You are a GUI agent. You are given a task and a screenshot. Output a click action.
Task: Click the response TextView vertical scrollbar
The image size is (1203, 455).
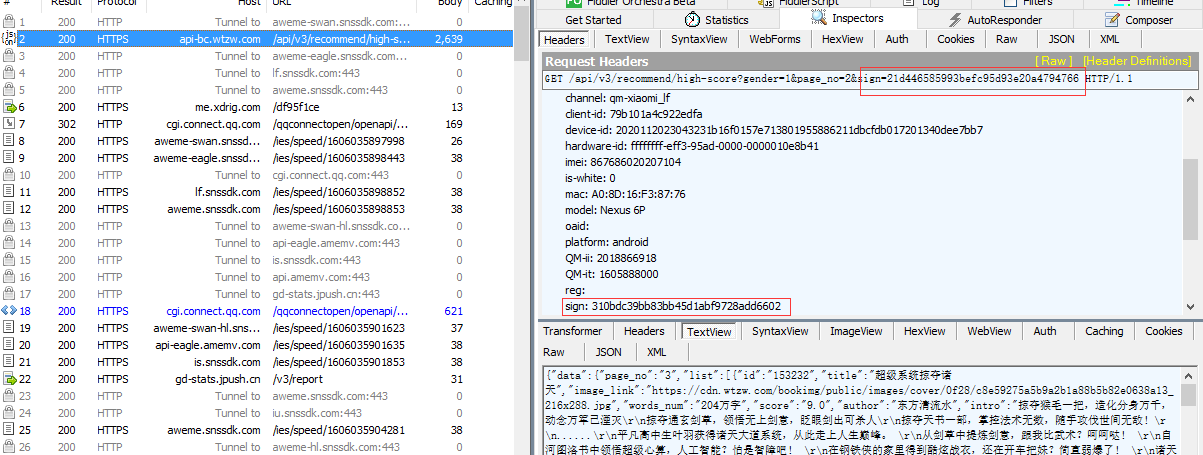pos(1190,410)
